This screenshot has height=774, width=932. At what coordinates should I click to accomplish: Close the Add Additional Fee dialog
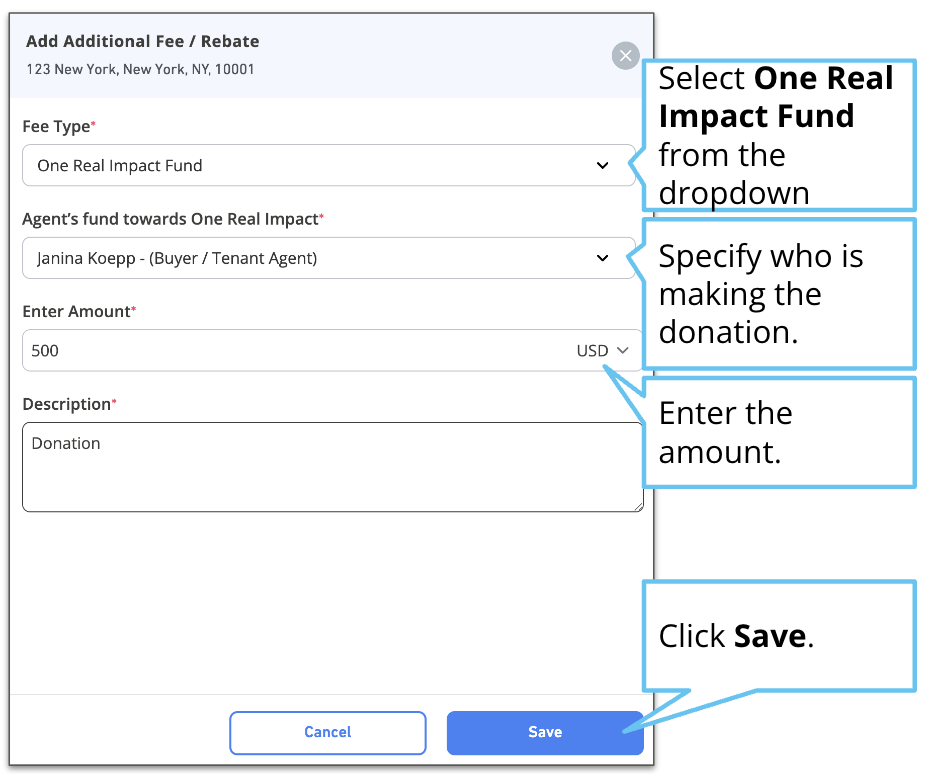point(625,55)
